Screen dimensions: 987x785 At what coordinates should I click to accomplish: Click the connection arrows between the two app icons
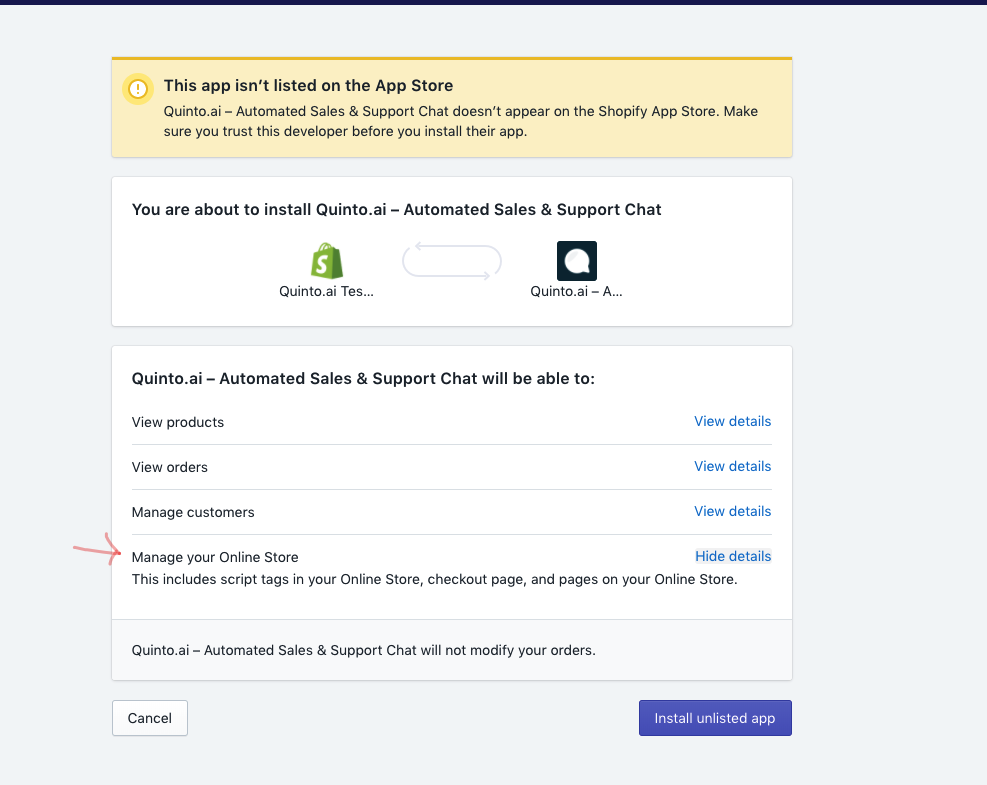coord(451,261)
